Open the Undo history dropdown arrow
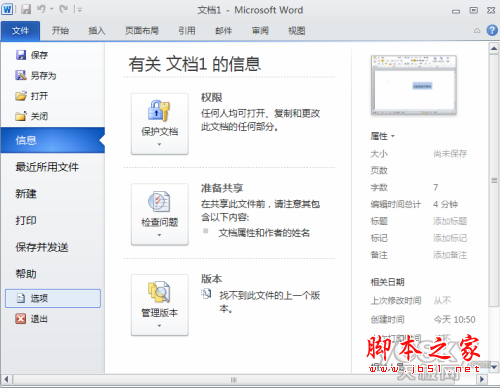 52,9
